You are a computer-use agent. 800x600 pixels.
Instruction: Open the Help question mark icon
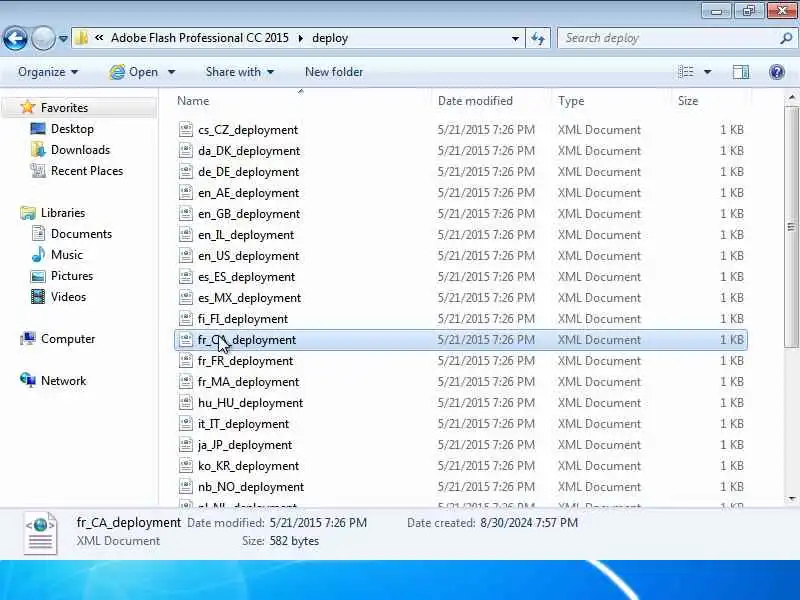coord(777,72)
